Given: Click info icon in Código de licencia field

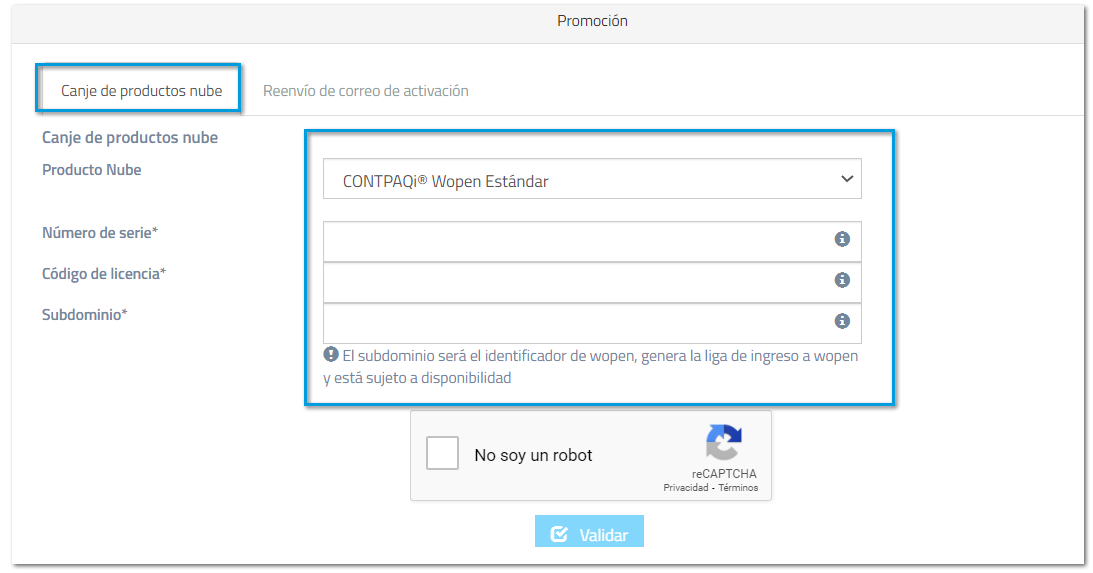Looking at the screenshot, I should click(842, 280).
